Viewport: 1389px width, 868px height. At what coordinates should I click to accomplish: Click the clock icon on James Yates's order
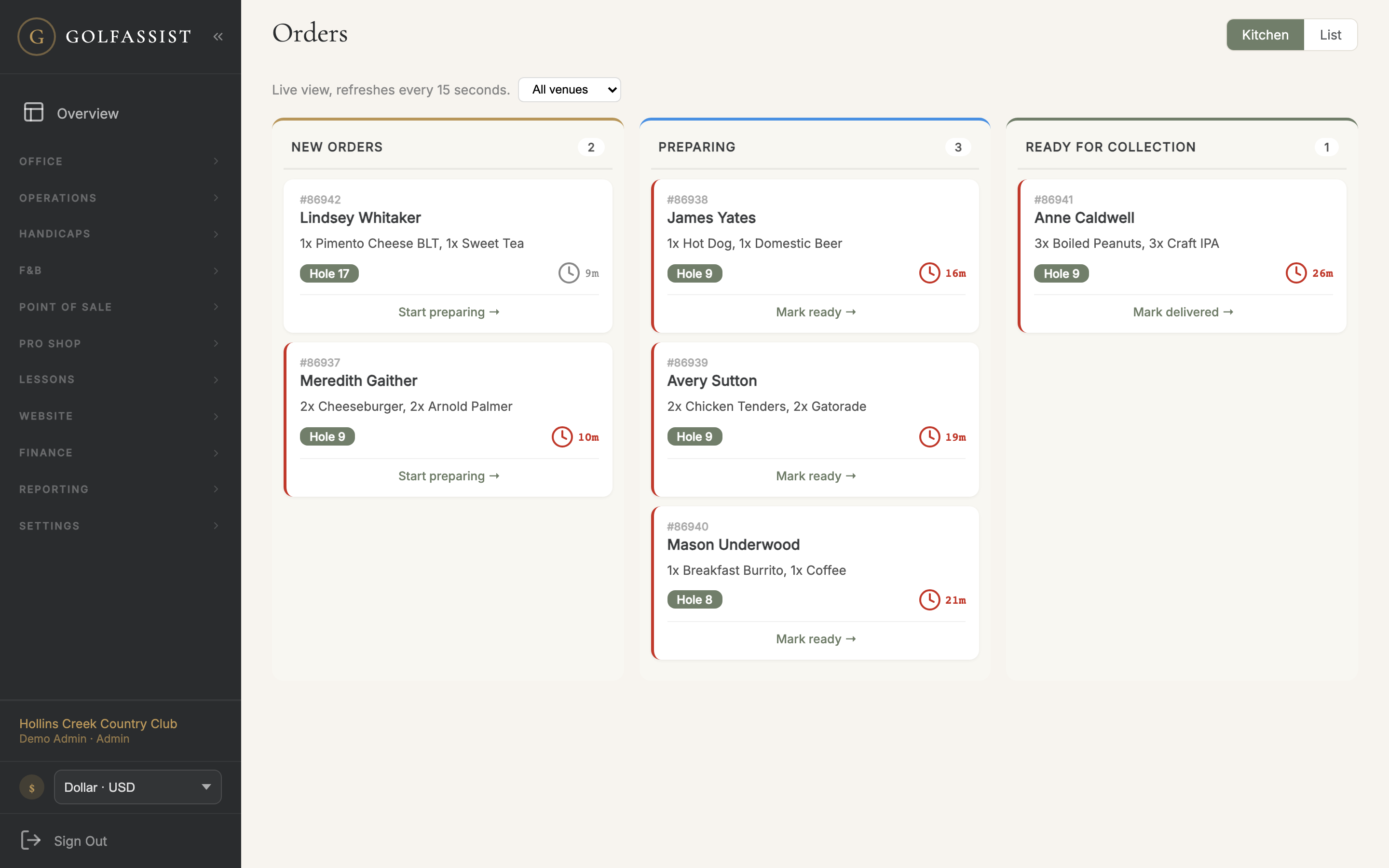(929, 273)
